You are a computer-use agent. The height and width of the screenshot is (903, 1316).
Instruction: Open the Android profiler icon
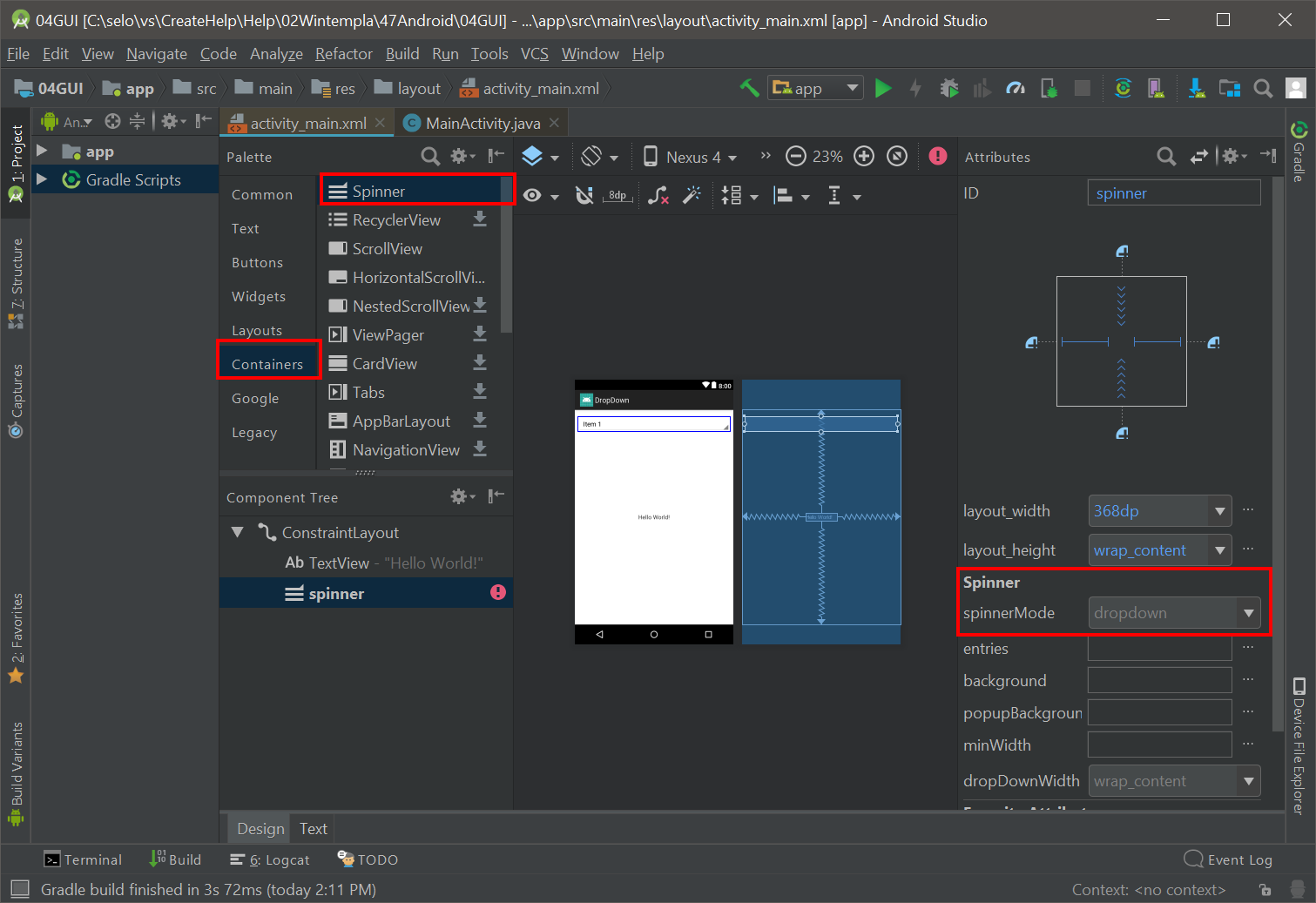[1016, 88]
